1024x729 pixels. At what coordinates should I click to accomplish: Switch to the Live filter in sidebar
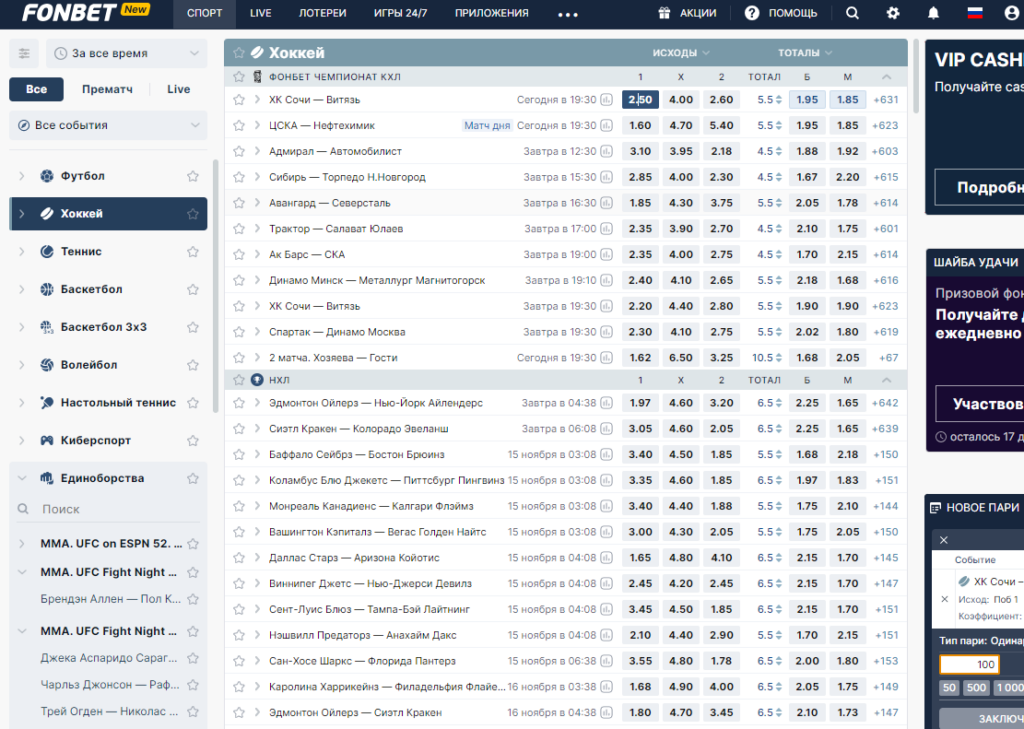(x=178, y=89)
